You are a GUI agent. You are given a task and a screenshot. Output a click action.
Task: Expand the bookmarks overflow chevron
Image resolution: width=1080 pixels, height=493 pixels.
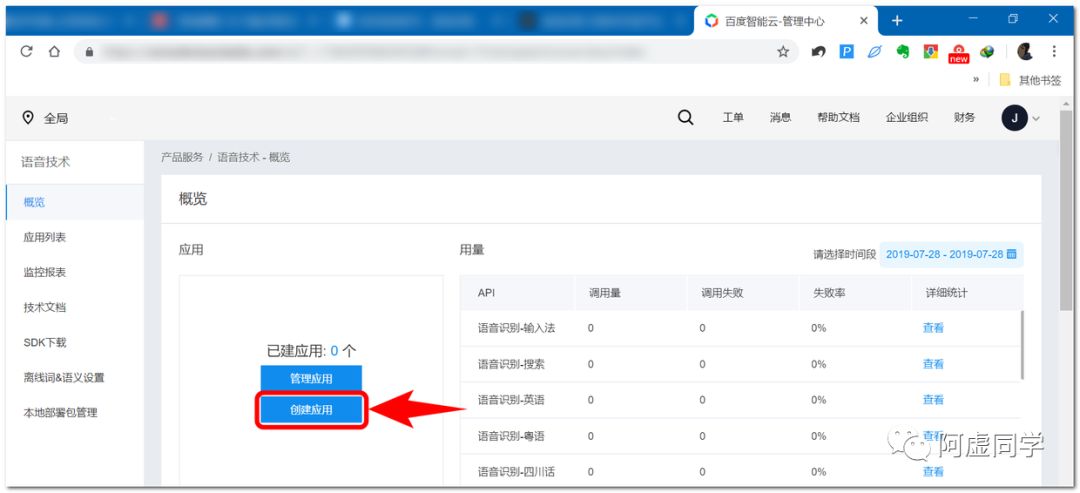pos(976,80)
